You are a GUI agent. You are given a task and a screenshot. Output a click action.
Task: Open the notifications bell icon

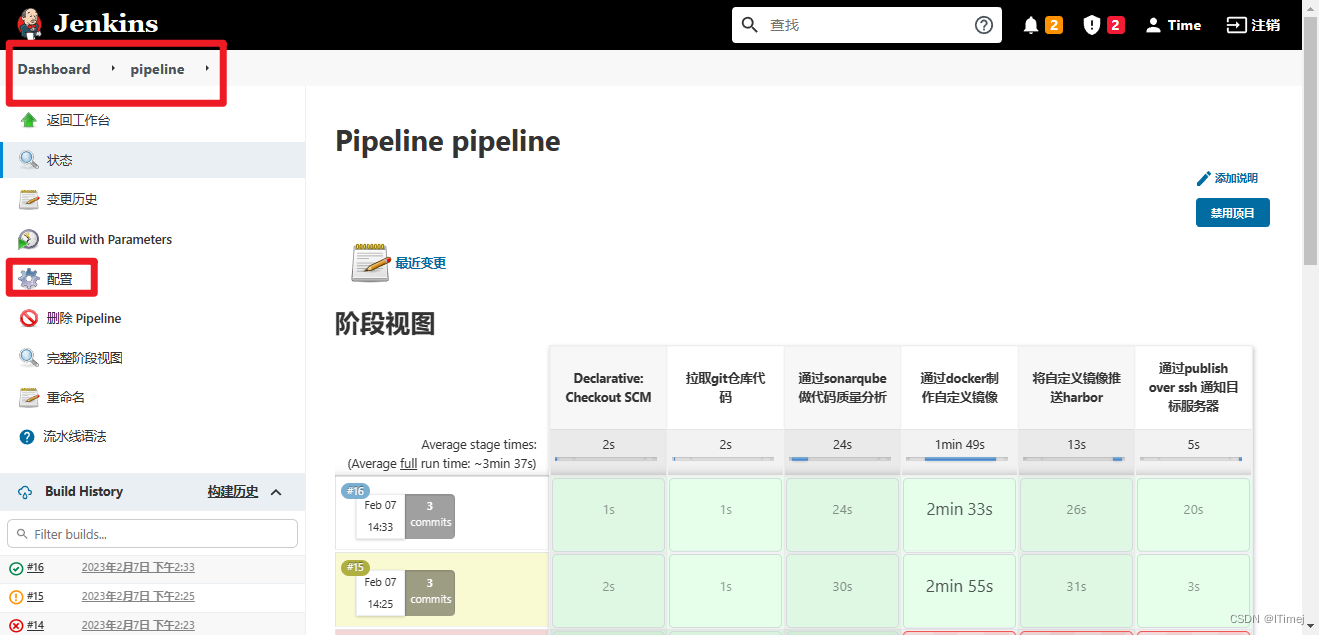1033,23
